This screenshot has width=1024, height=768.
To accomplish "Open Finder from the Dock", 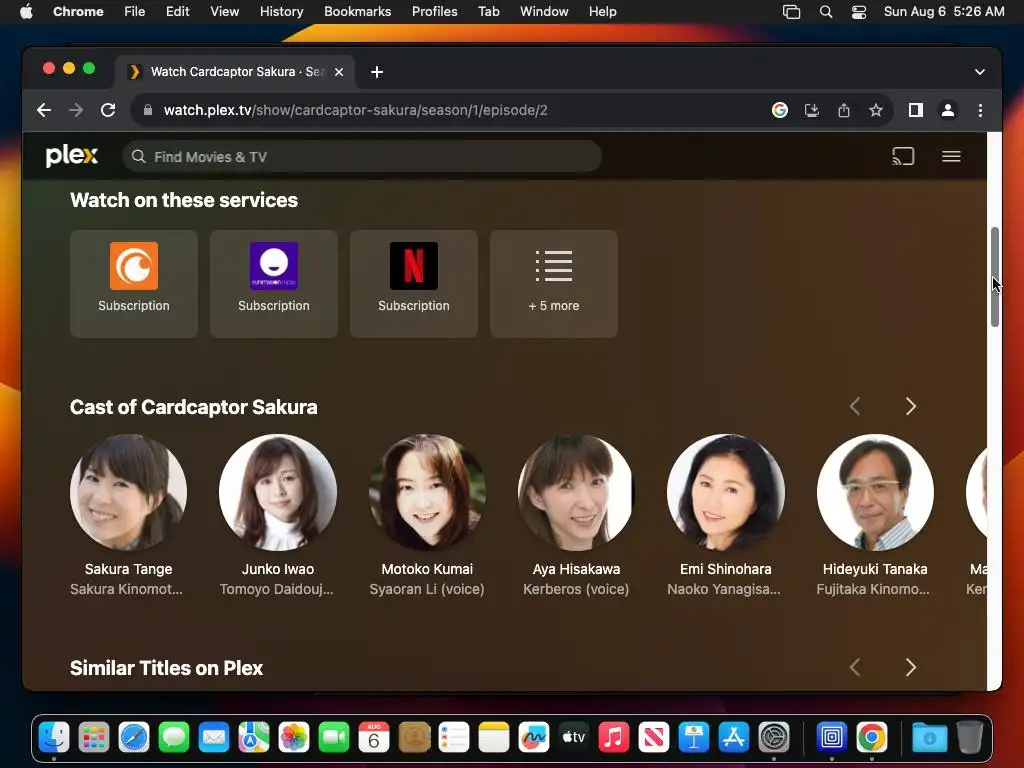I will click(54, 737).
